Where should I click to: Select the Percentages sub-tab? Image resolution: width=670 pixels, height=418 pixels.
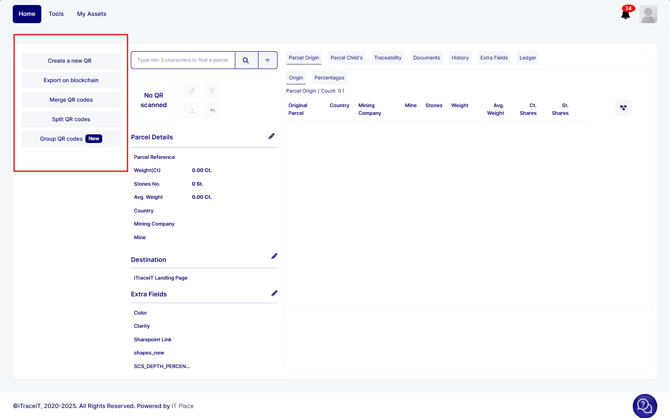tap(329, 78)
